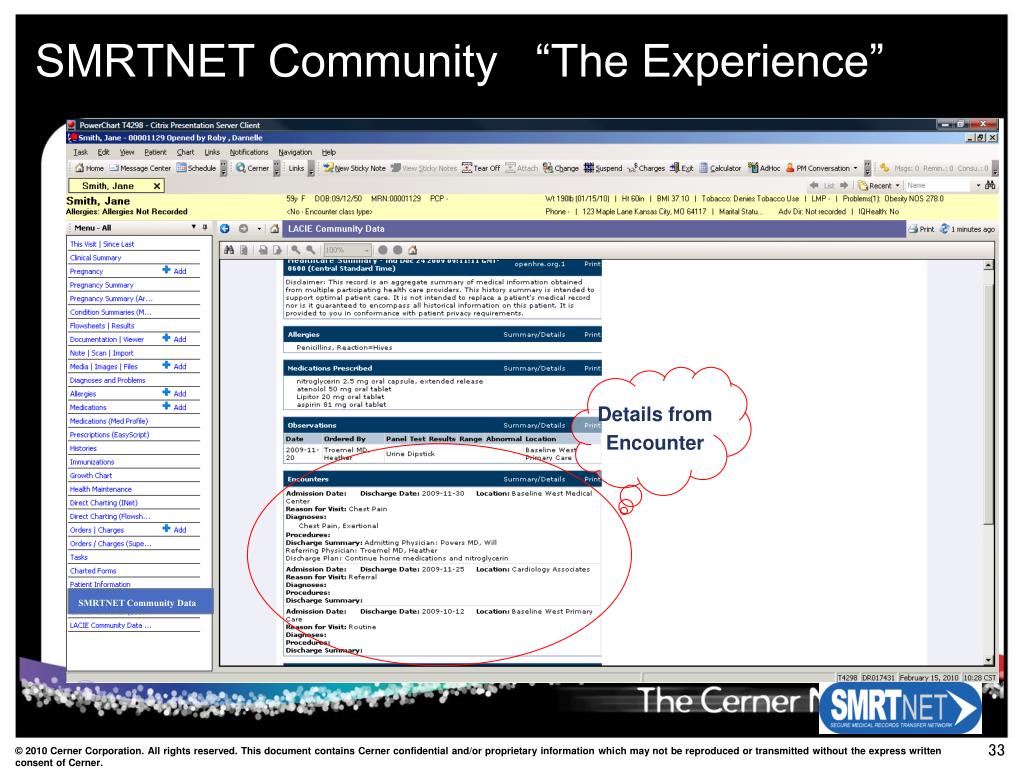Click the plus Add icon for Allergies

167,393
